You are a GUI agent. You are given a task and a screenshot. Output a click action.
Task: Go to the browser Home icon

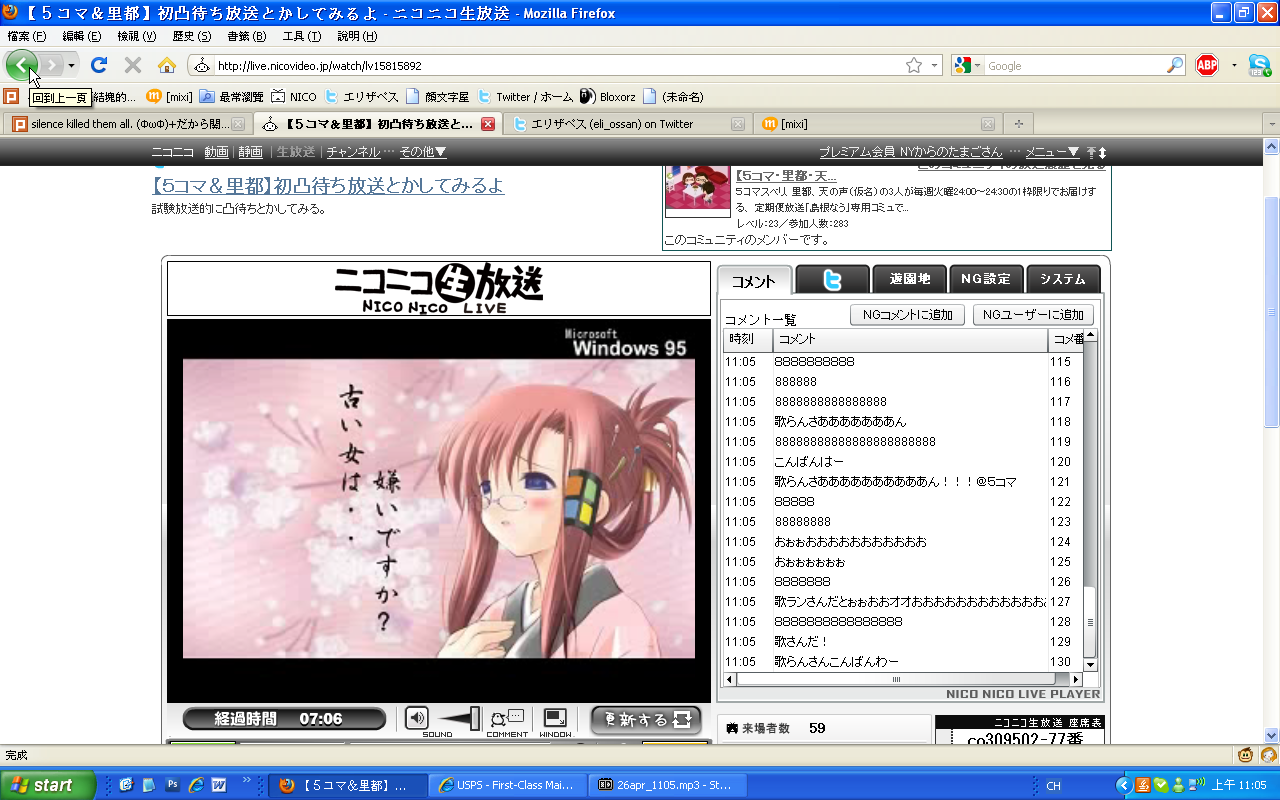tap(166, 66)
